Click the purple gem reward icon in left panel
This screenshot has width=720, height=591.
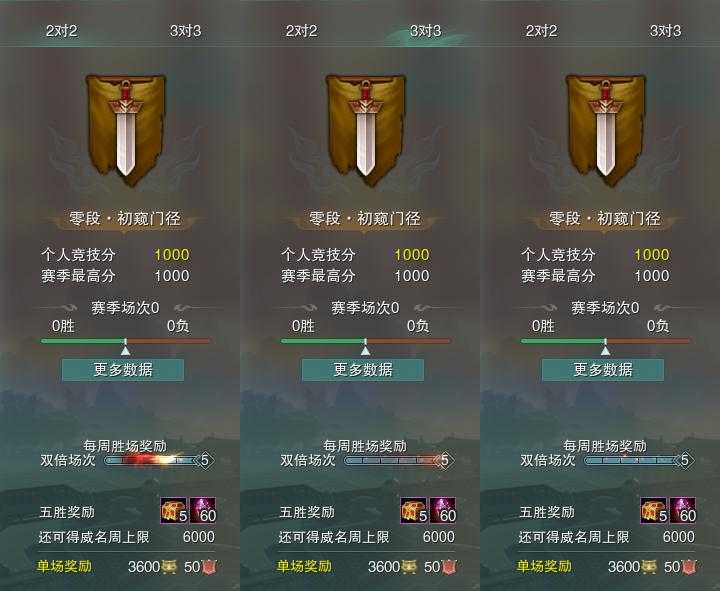coord(202,511)
